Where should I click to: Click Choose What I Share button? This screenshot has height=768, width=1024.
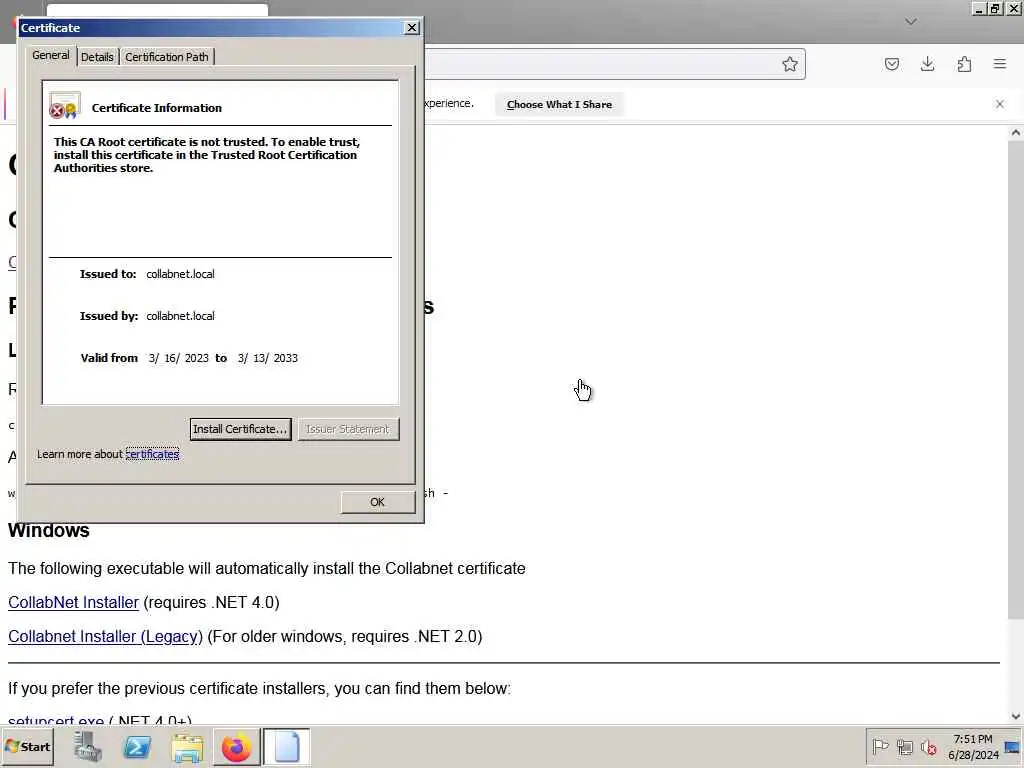(559, 104)
